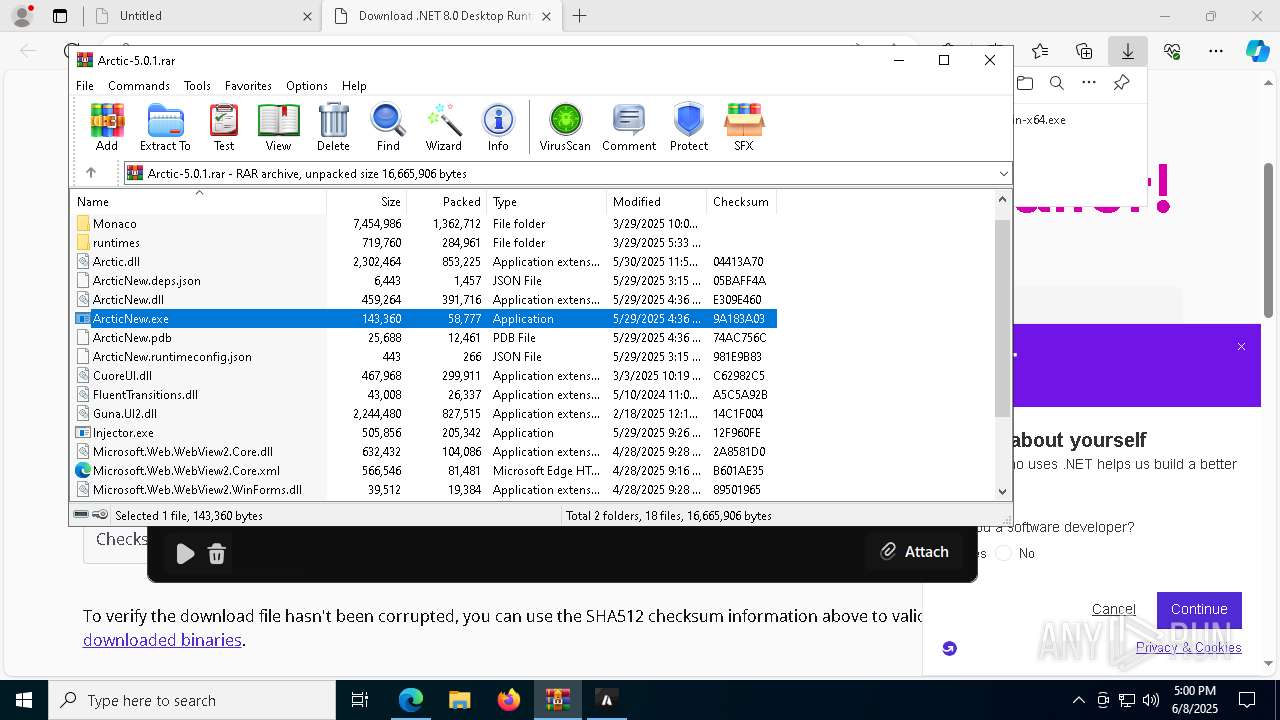Screen dimensions: 1280x720
Task: Open the browser downloads icon
Action: tap(1127, 51)
